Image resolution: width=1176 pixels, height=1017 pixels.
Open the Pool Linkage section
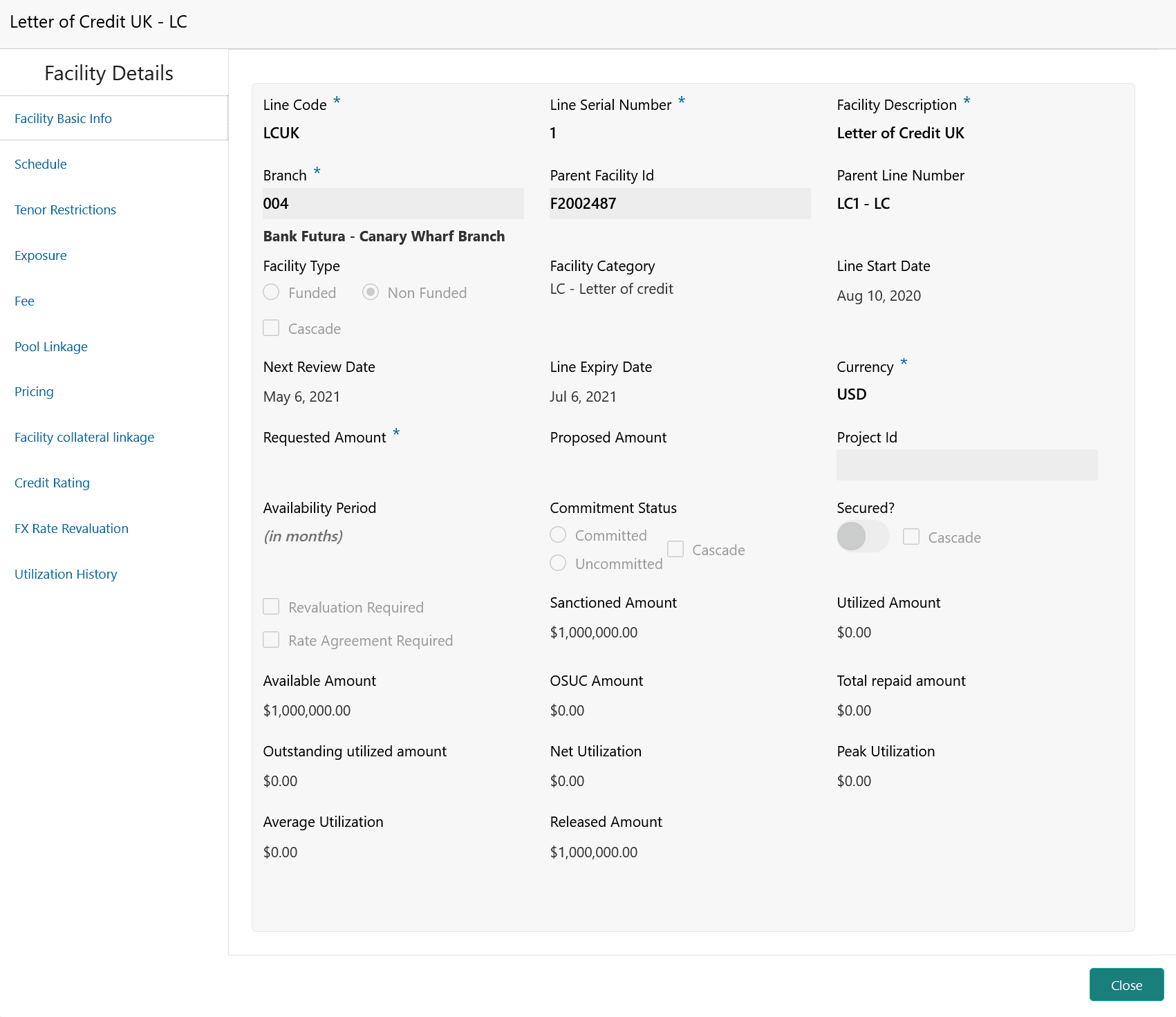click(x=51, y=347)
